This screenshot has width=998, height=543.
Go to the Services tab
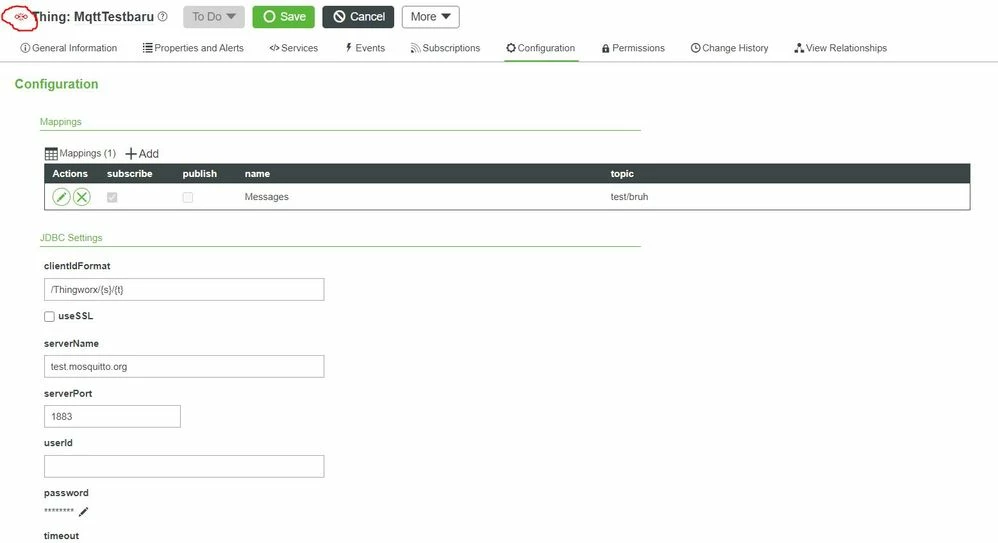coord(293,48)
